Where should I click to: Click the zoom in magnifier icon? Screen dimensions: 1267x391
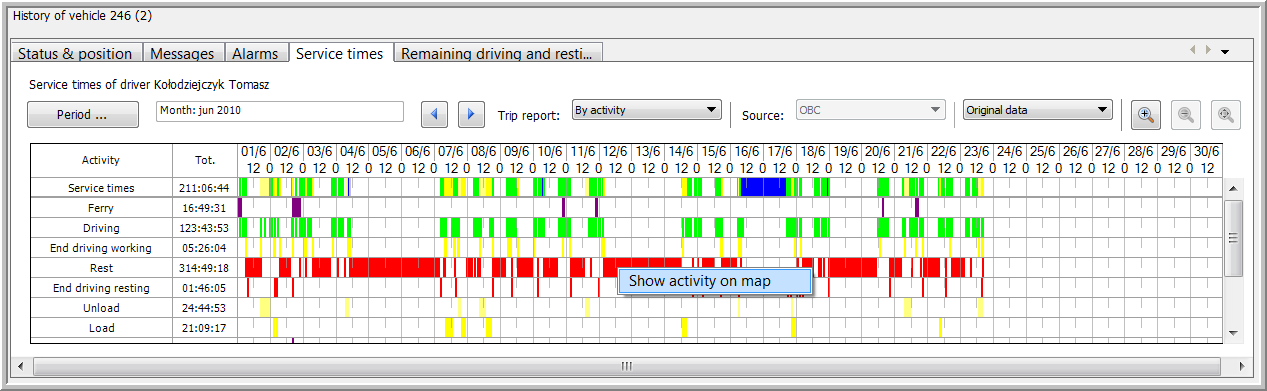click(x=1146, y=115)
